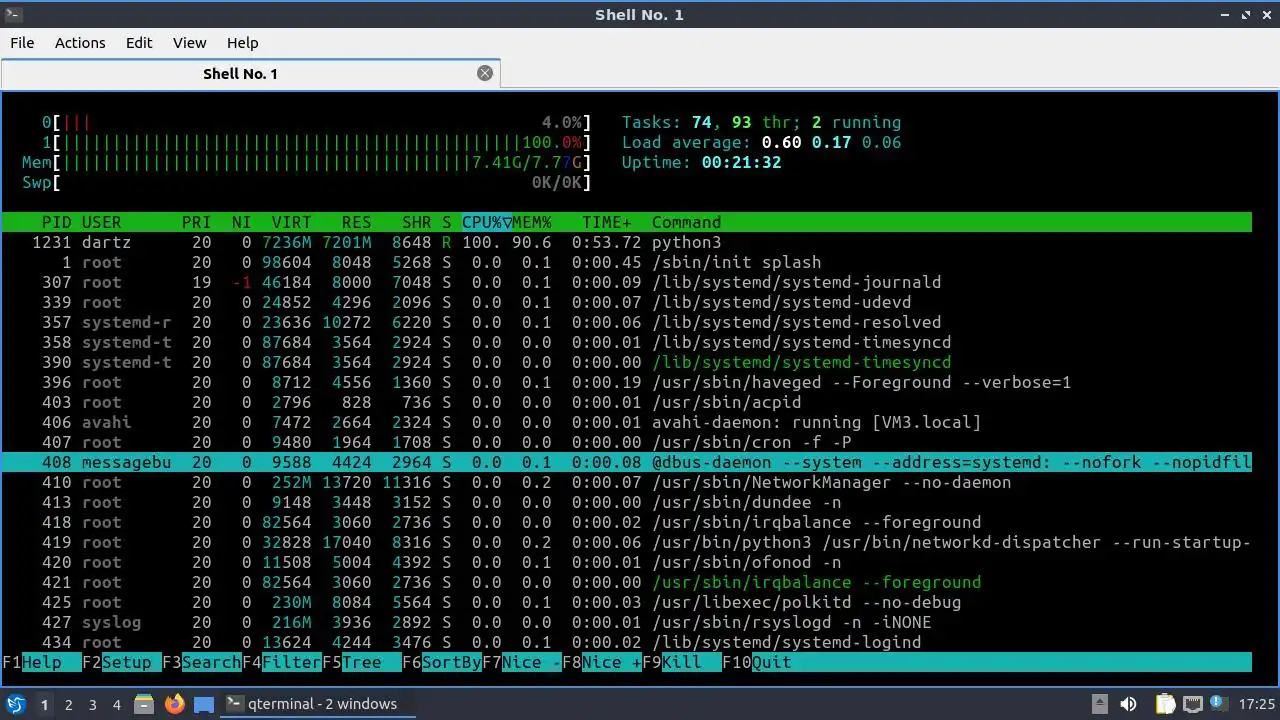Select the /usr/sbin/ofonod process row

(627, 562)
